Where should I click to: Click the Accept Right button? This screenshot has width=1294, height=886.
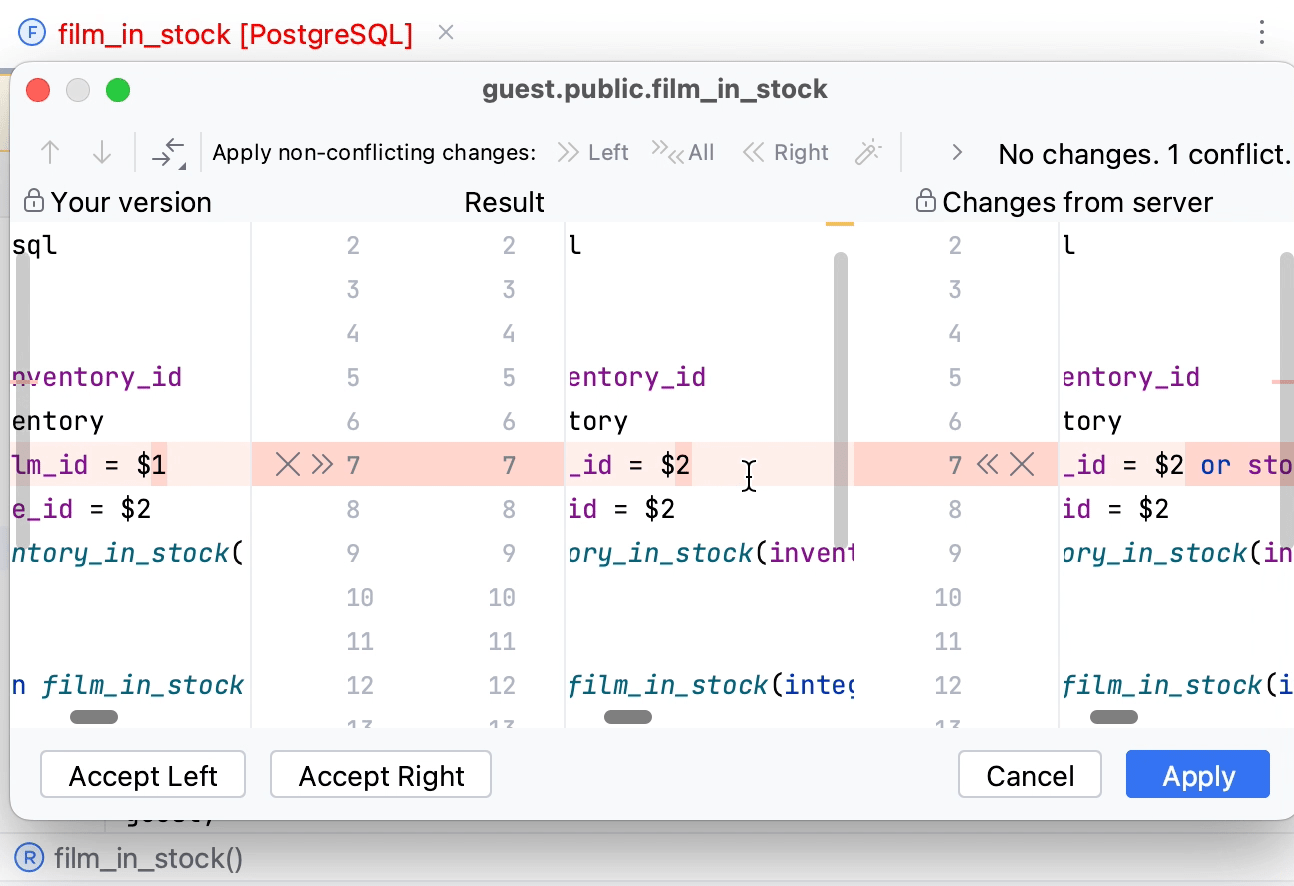point(380,774)
